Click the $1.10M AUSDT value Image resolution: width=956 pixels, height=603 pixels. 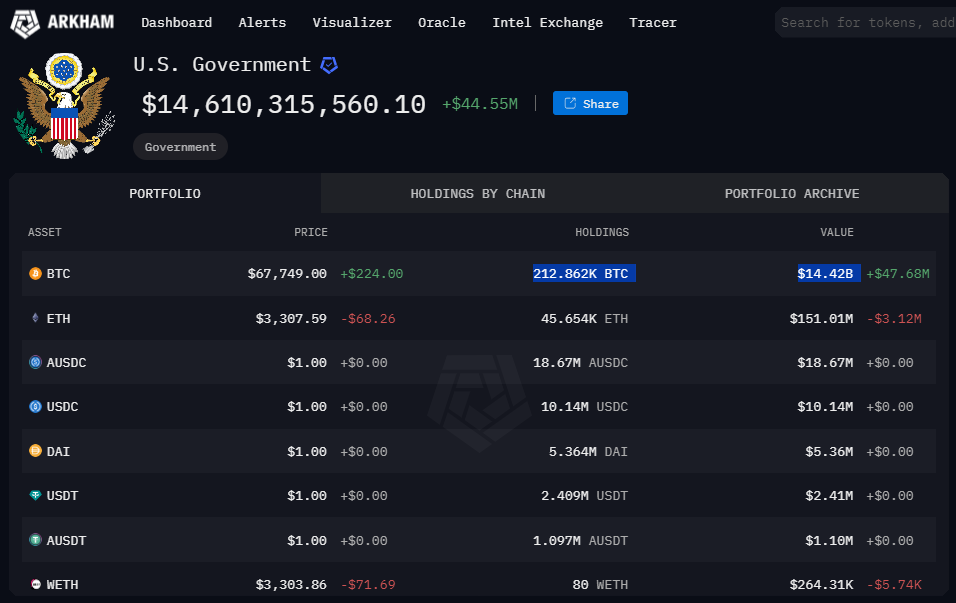coord(829,541)
